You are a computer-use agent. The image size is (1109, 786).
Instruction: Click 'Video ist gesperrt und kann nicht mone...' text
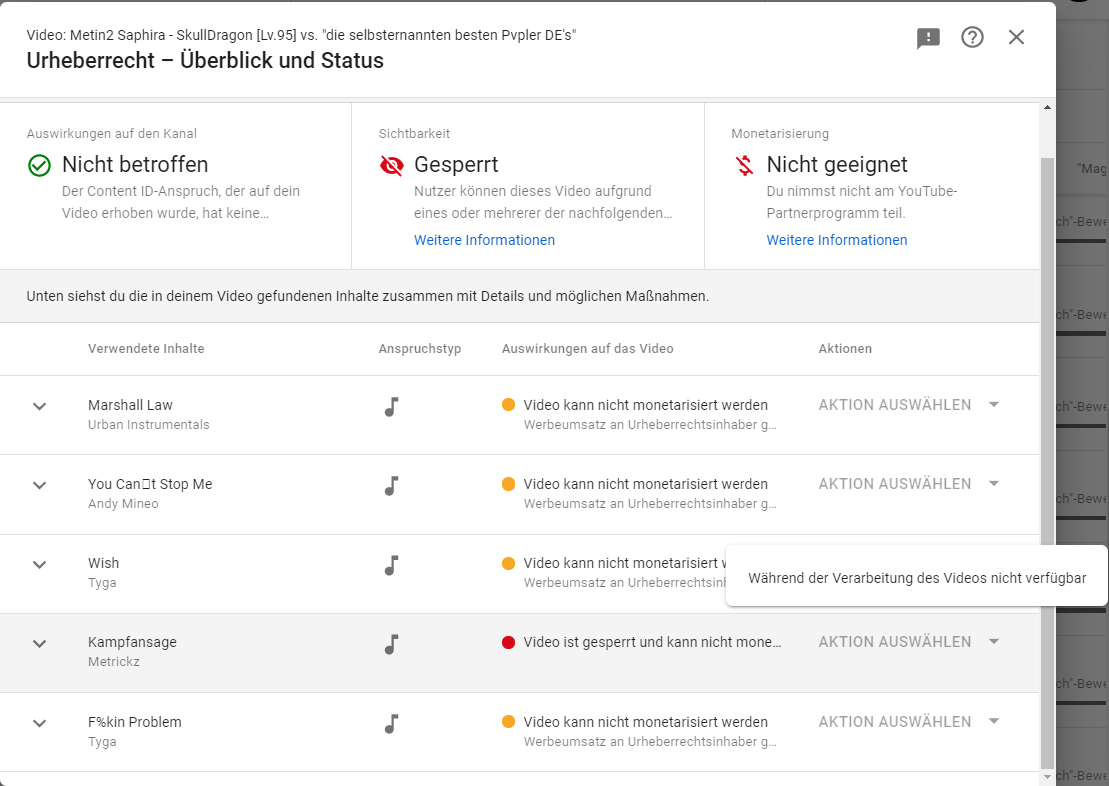click(652, 642)
